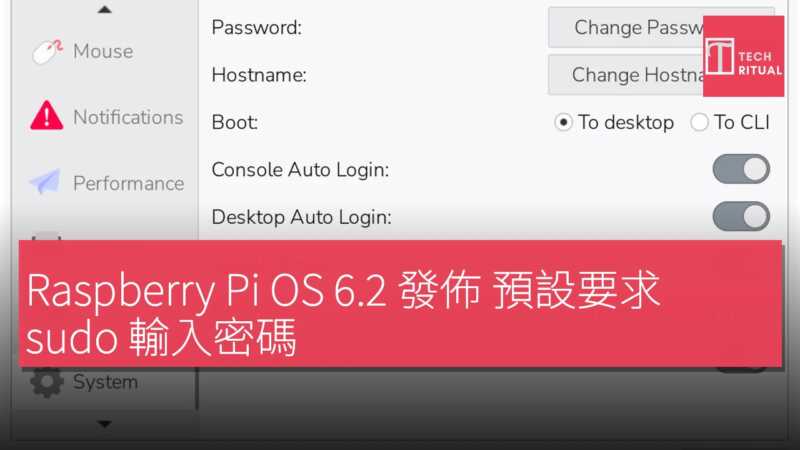This screenshot has height=450, width=800.
Task: Select the To desktop boot option
Action: point(564,122)
